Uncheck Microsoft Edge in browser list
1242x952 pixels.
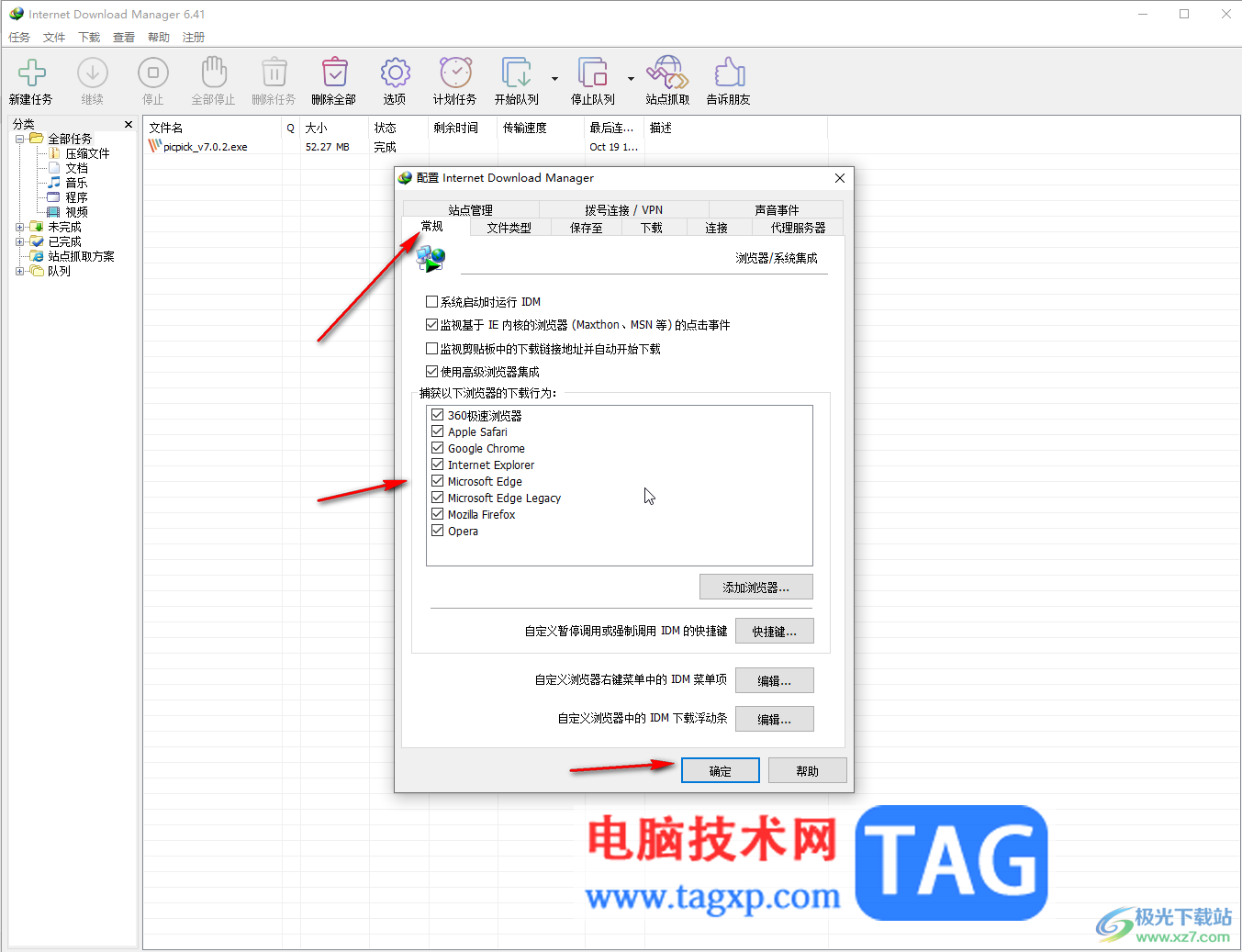(438, 481)
